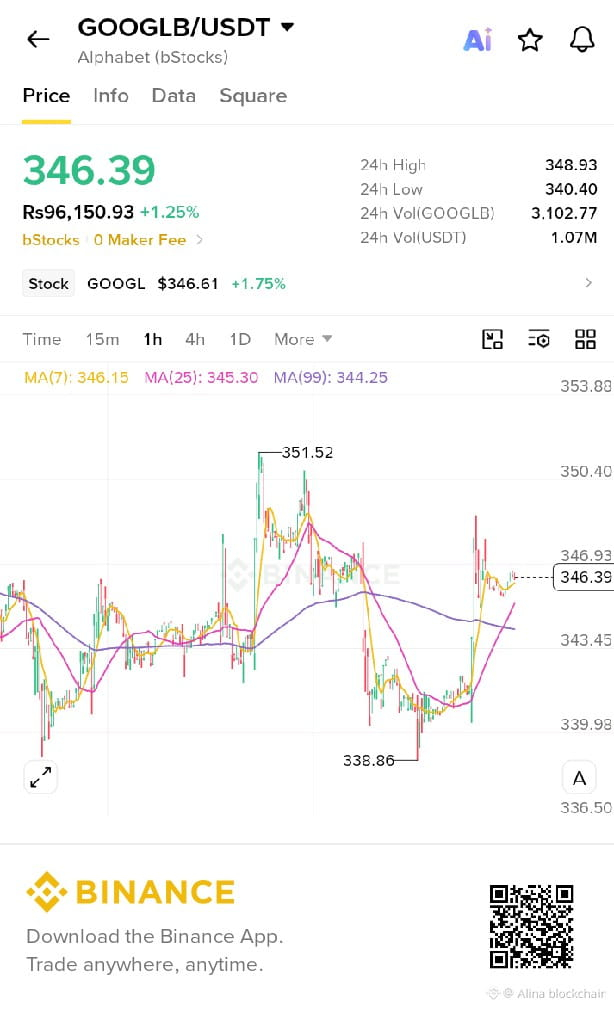Open the GOOGLB/USDT pair selector dropdown
This screenshot has height=1009, width=614.
coord(186,28)
